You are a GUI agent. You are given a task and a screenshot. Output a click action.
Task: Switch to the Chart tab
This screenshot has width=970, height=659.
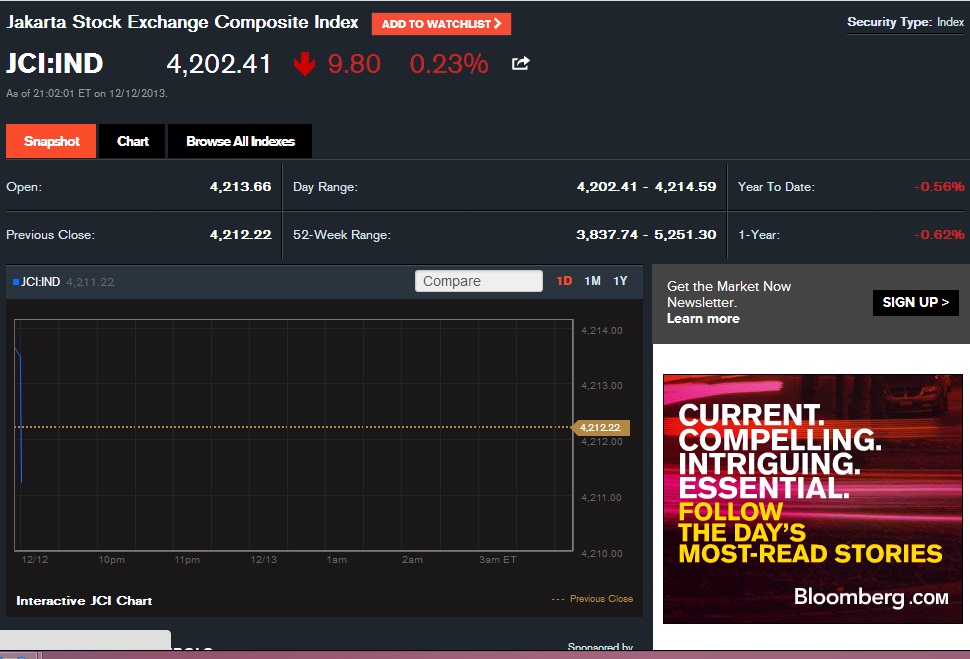tap(132, 141)
